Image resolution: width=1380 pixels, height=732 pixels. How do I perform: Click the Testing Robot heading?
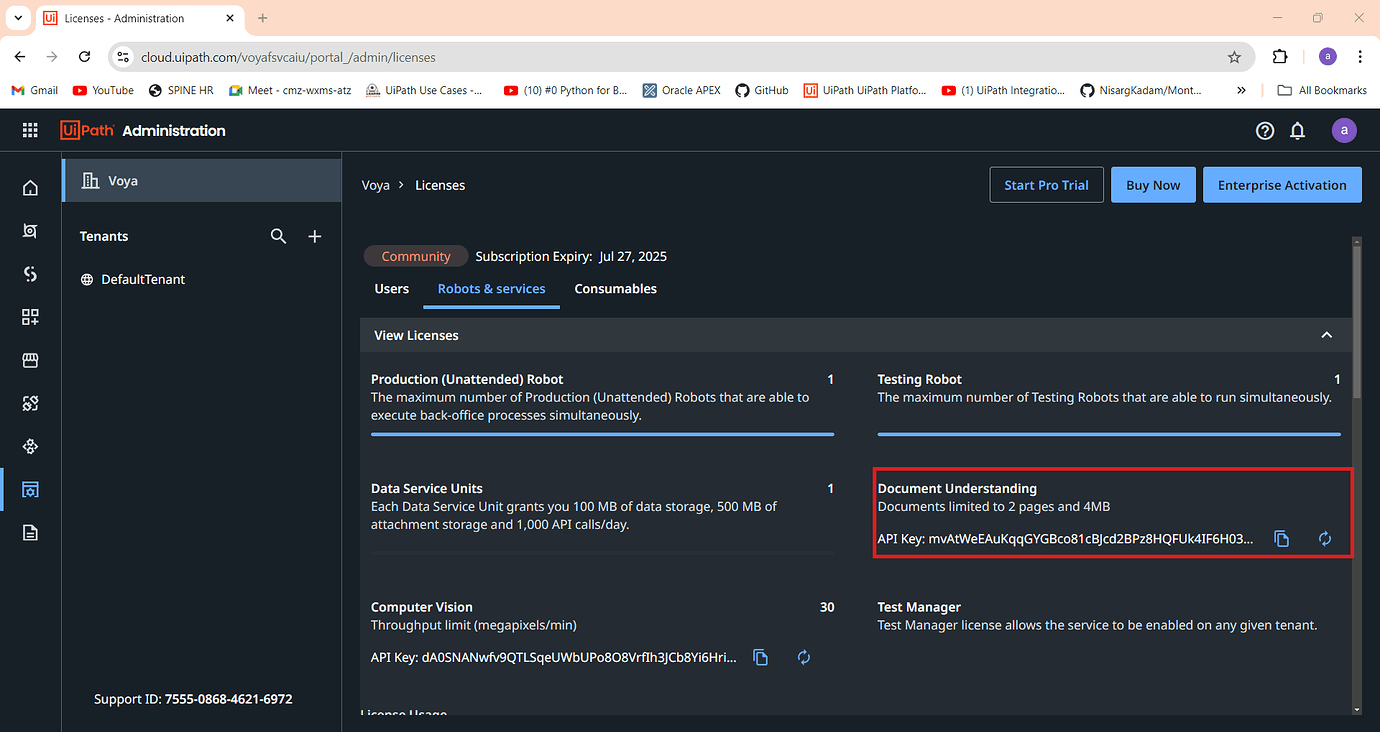(920, 379)
